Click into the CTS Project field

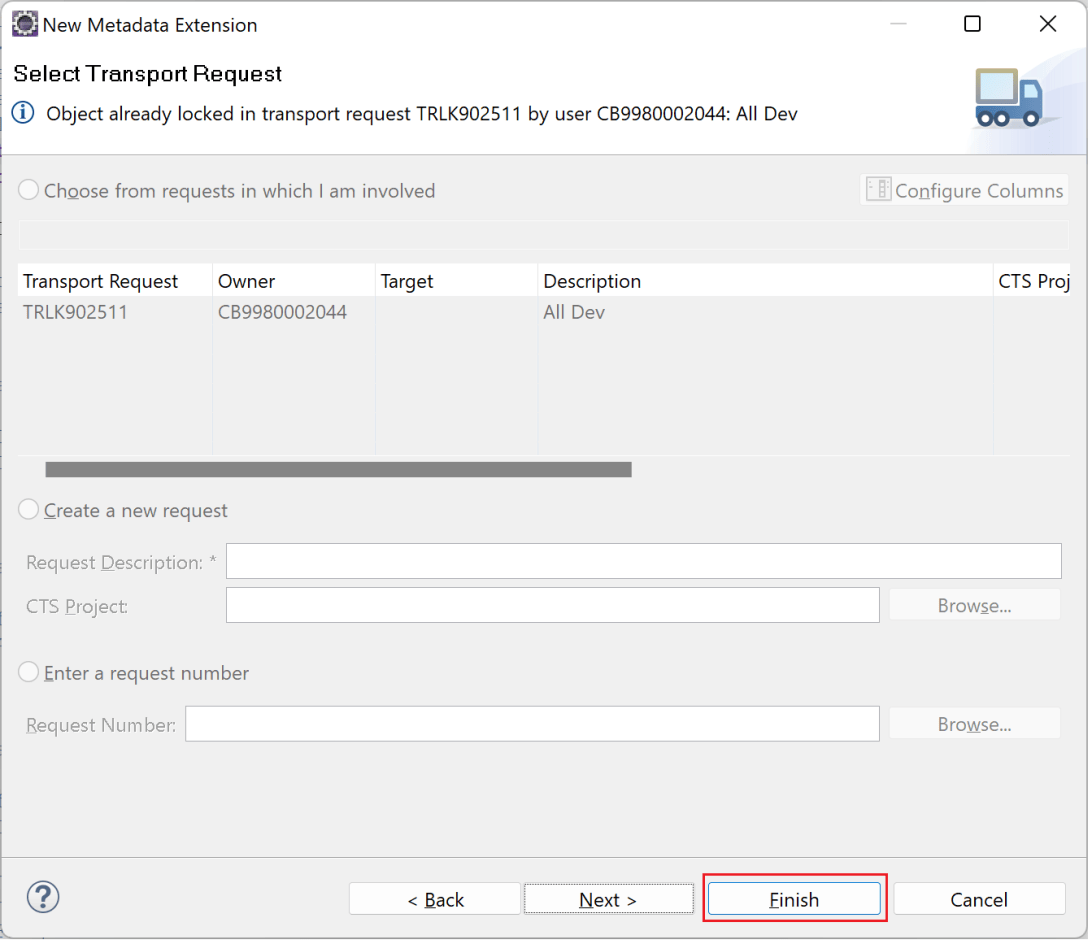pyautogui.click(x=554, y=607)
